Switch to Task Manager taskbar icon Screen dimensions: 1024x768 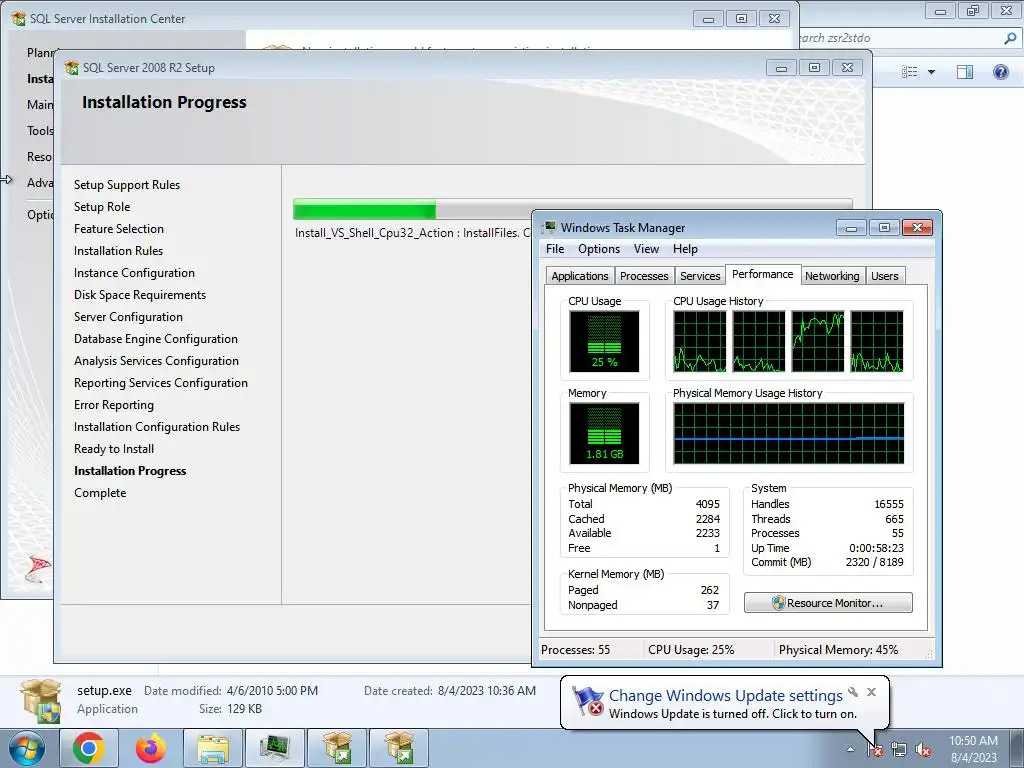[x=275, y=748]
